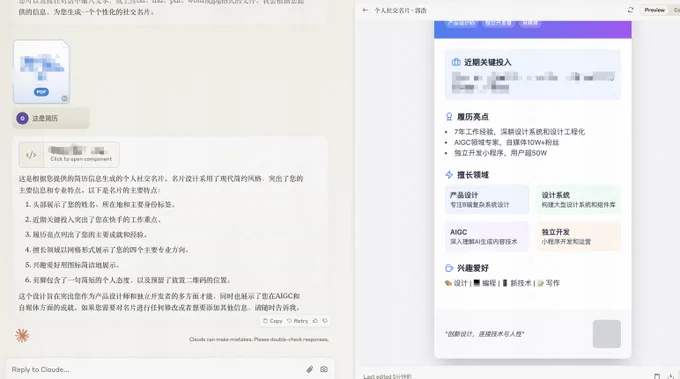The width and height of the screenshot is (680, 379).
Task: Click the 履历亮点 heading text
Action: (473, 117)
